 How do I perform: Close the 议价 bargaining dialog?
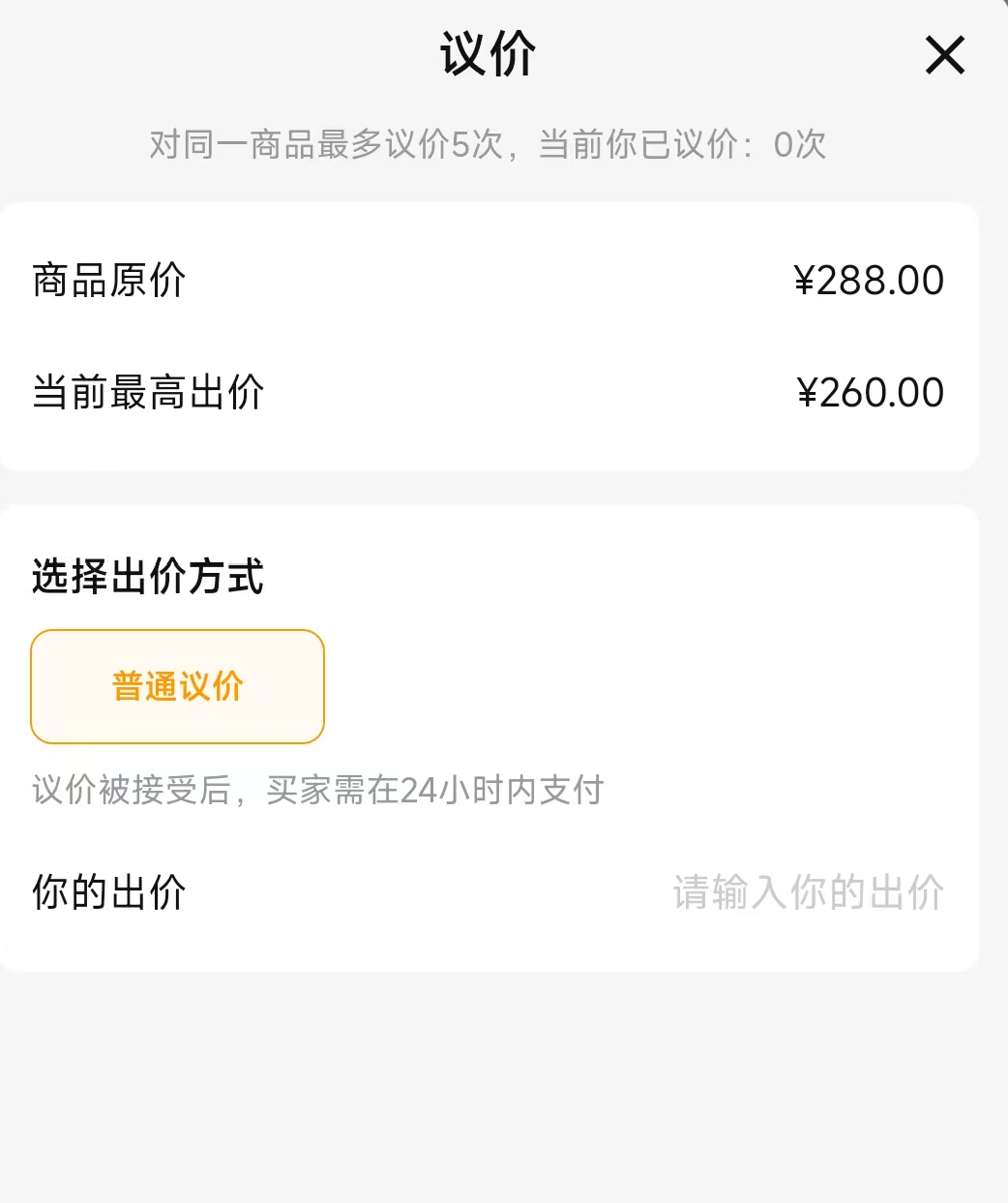tap(944, 54)
